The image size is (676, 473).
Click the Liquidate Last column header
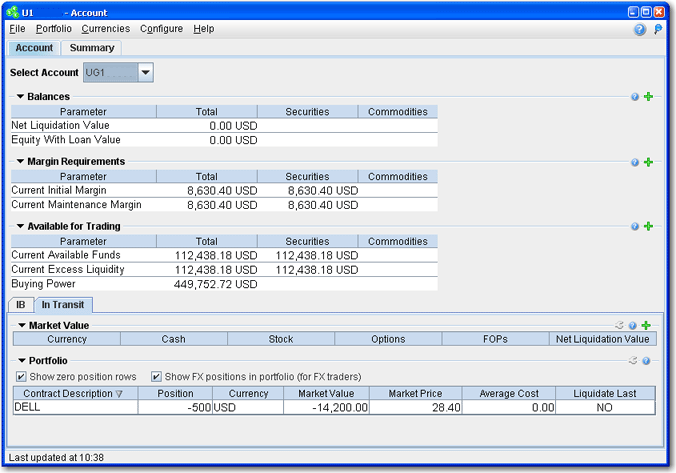pos(605,393)
